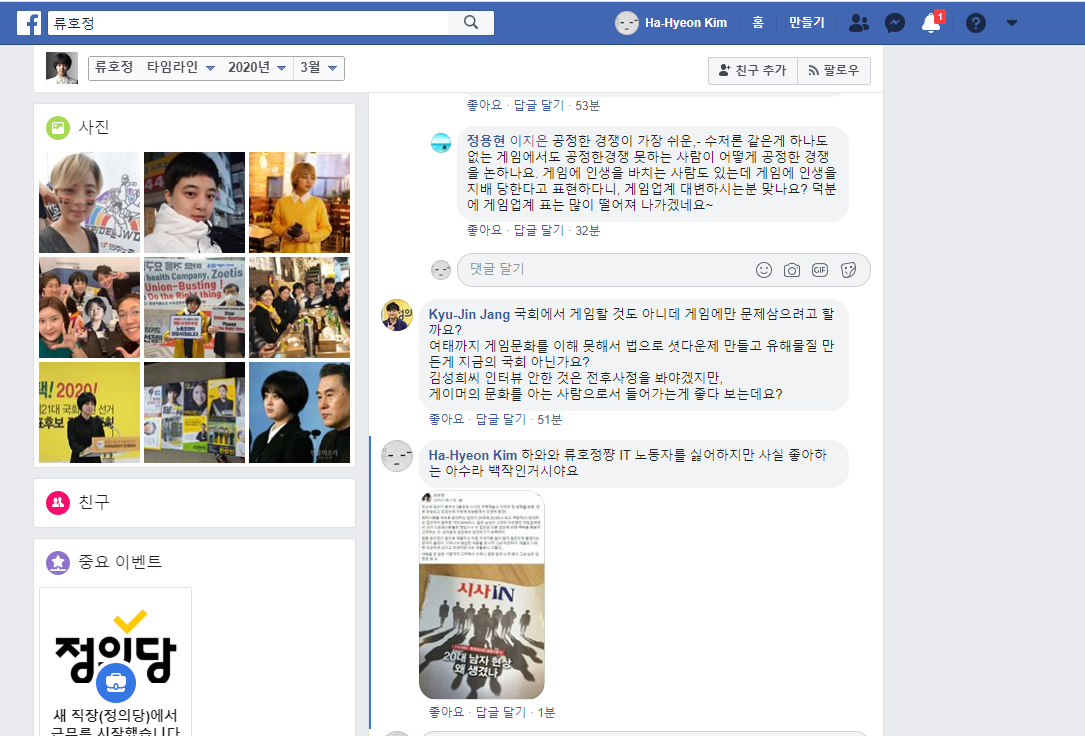Screen dimensions: 1085x736
Task: Open the help question mark icon
Action: (975, 23)
